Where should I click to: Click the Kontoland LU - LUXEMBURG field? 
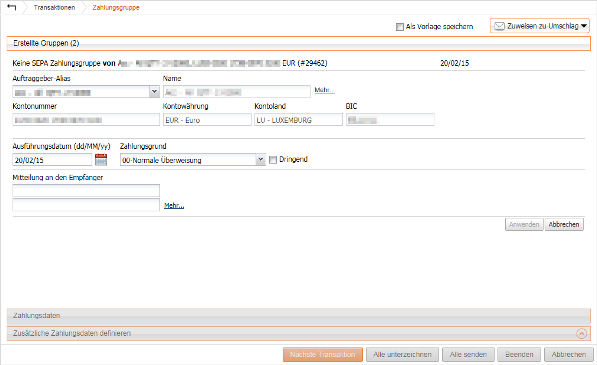pos(298,120)
